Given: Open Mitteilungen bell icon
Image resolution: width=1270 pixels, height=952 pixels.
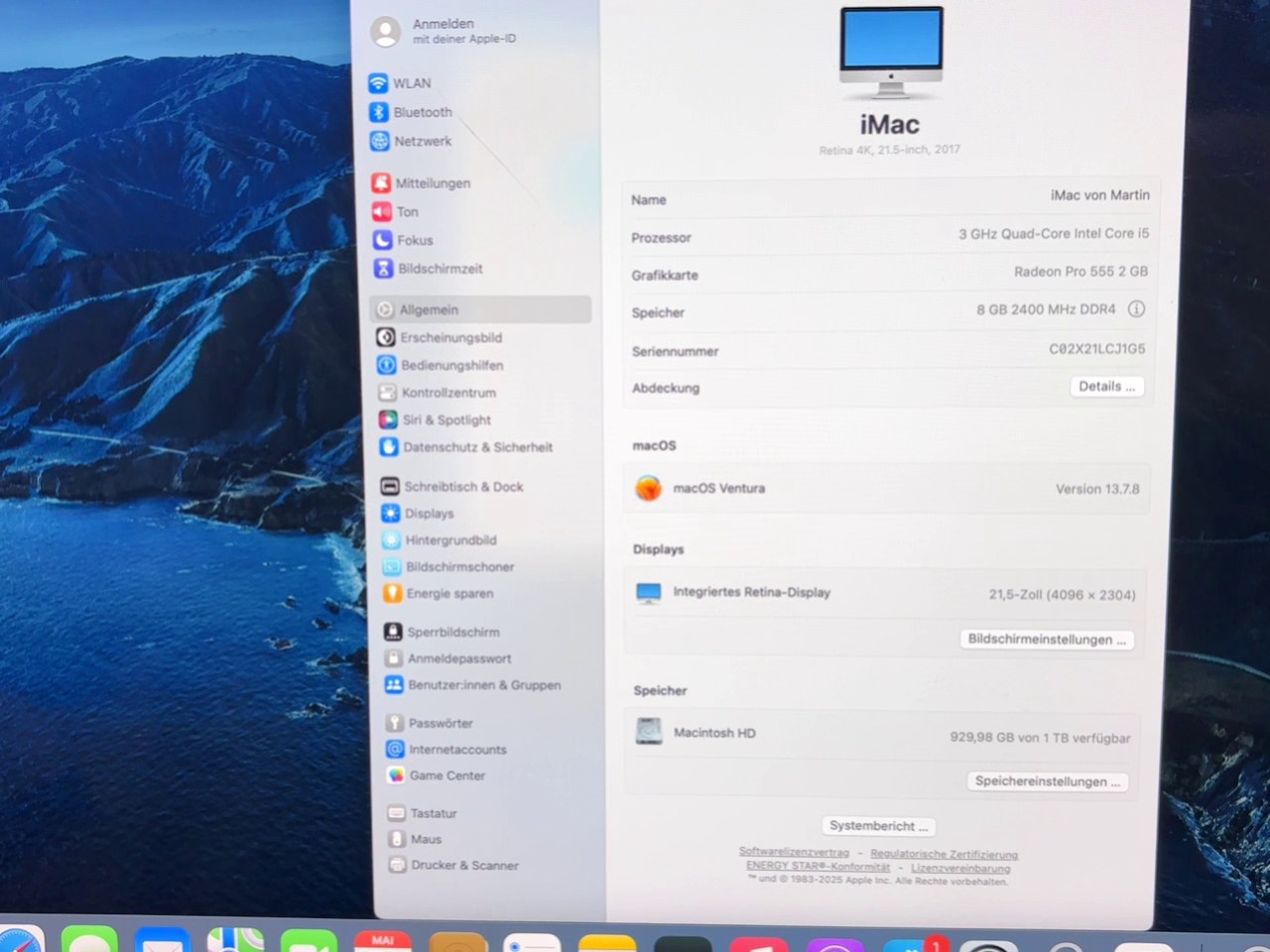Looking at the screenshot, I should click(381, 182).
